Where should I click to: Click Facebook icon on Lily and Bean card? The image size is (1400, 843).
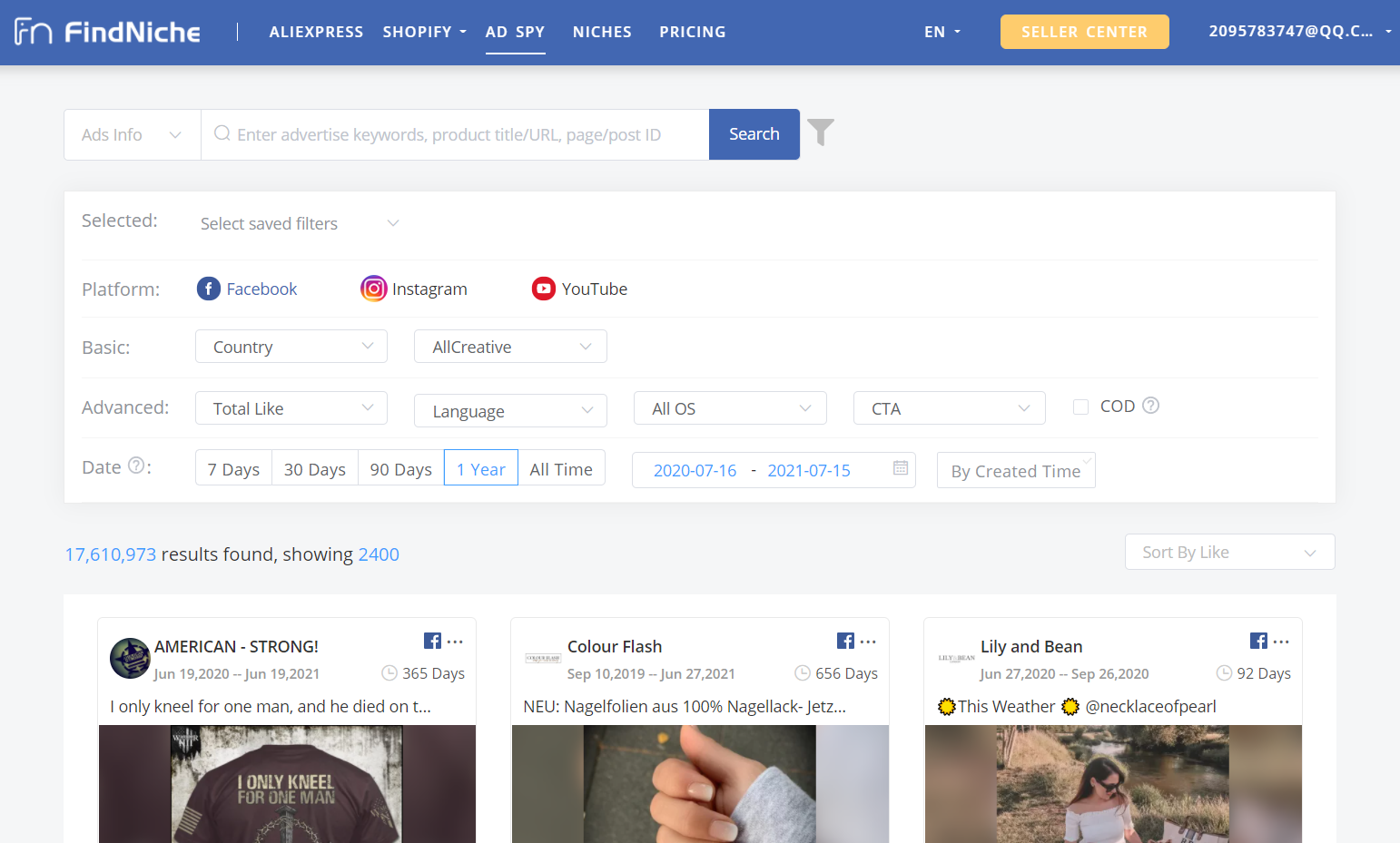coord(1258,641)
